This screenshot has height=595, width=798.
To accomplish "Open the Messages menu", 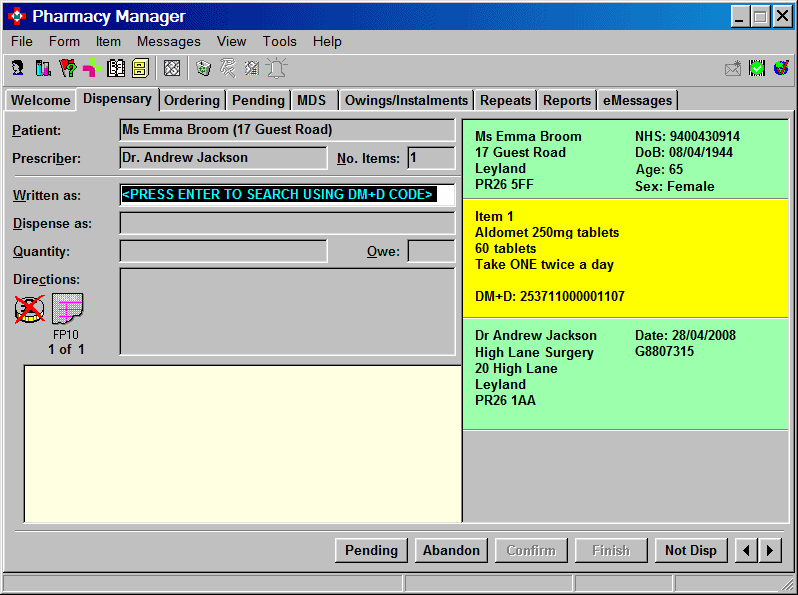I will point(168,41).
